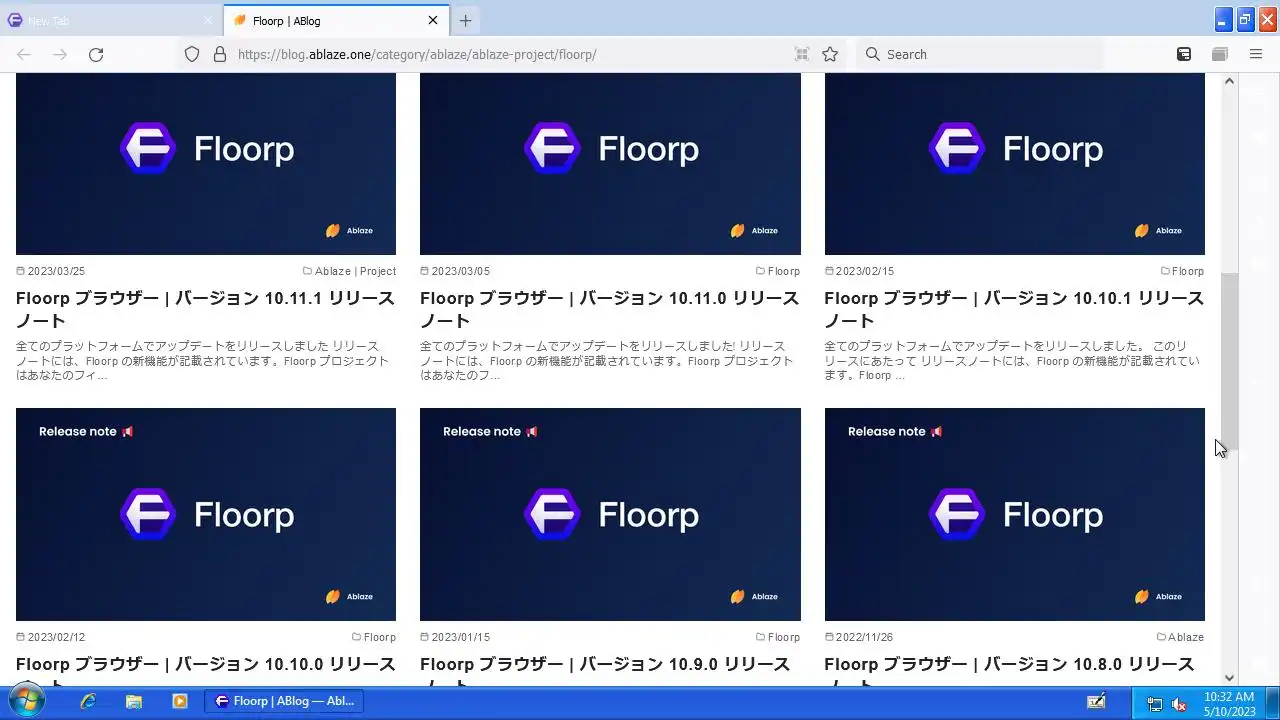The height and width of the screenshot is (720, 1280).
Task: Click the forward navigation arrow
Action: [60, 54]
